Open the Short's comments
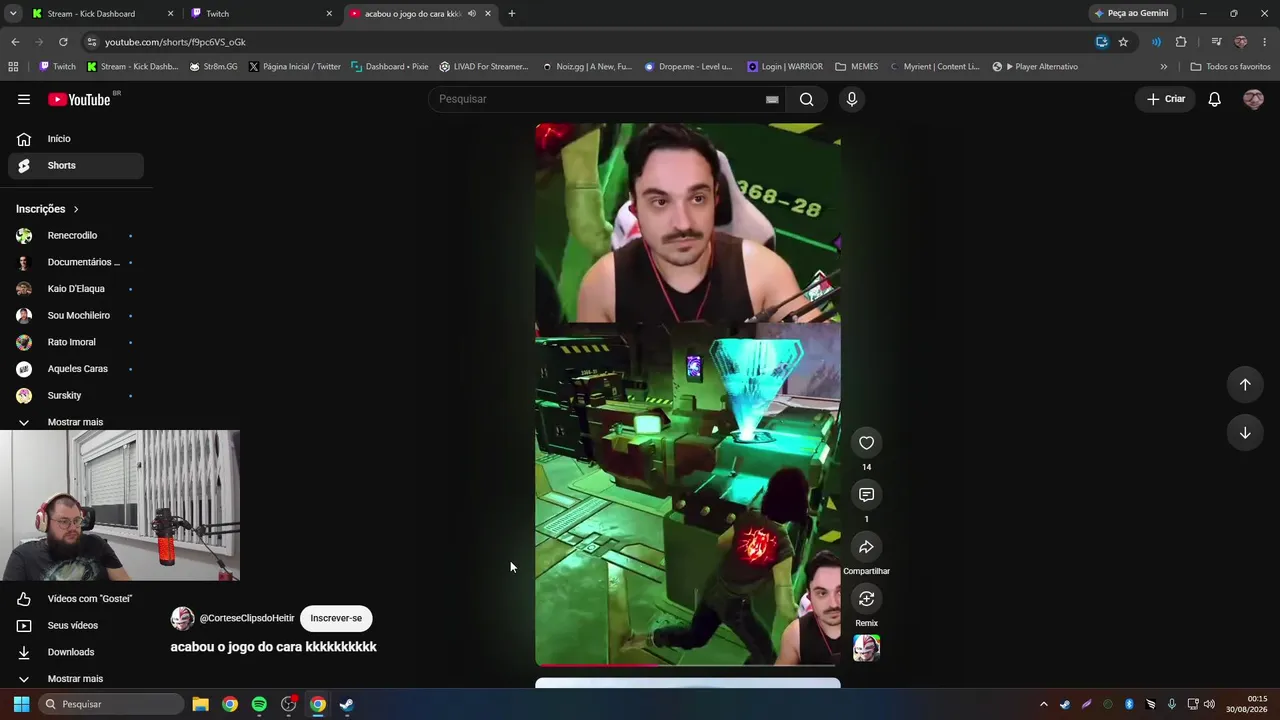Viewport: 1280px width, 720px height. [866, 495]
